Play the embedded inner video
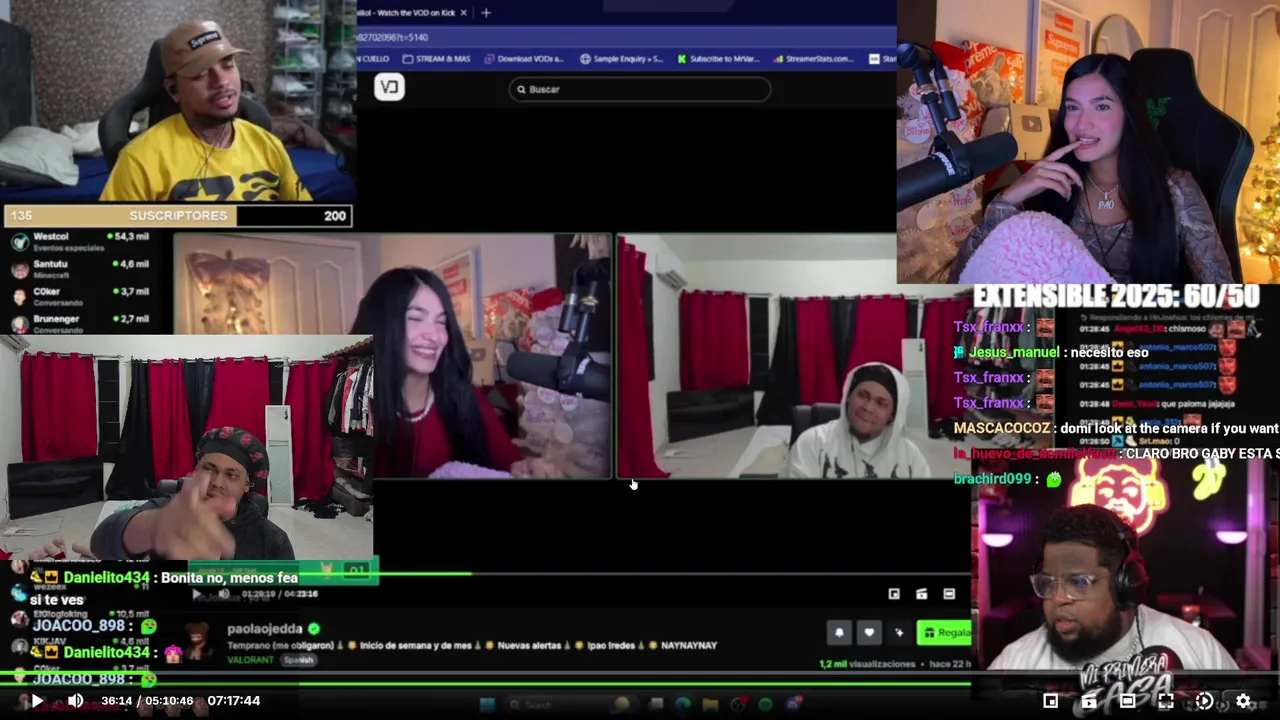Image resolution: width=1280 pixels, height=720 pixels. tap(197, 594)
